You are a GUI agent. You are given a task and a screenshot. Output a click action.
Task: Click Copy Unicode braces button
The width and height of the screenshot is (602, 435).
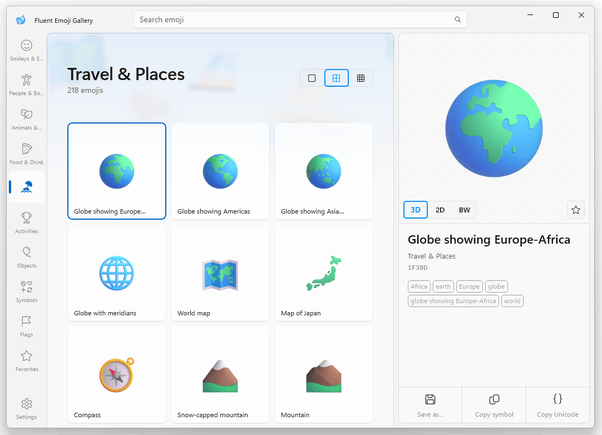click(557, 405)
